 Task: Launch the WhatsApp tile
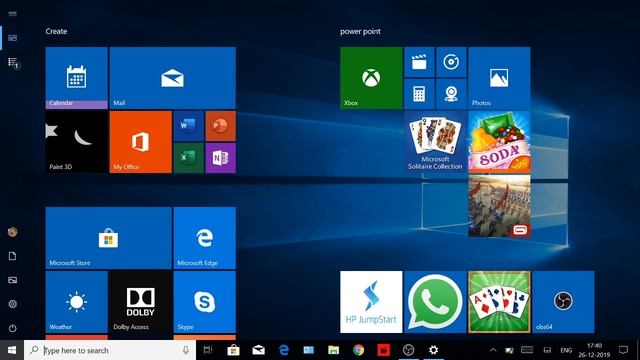click(x=435, y=302)
